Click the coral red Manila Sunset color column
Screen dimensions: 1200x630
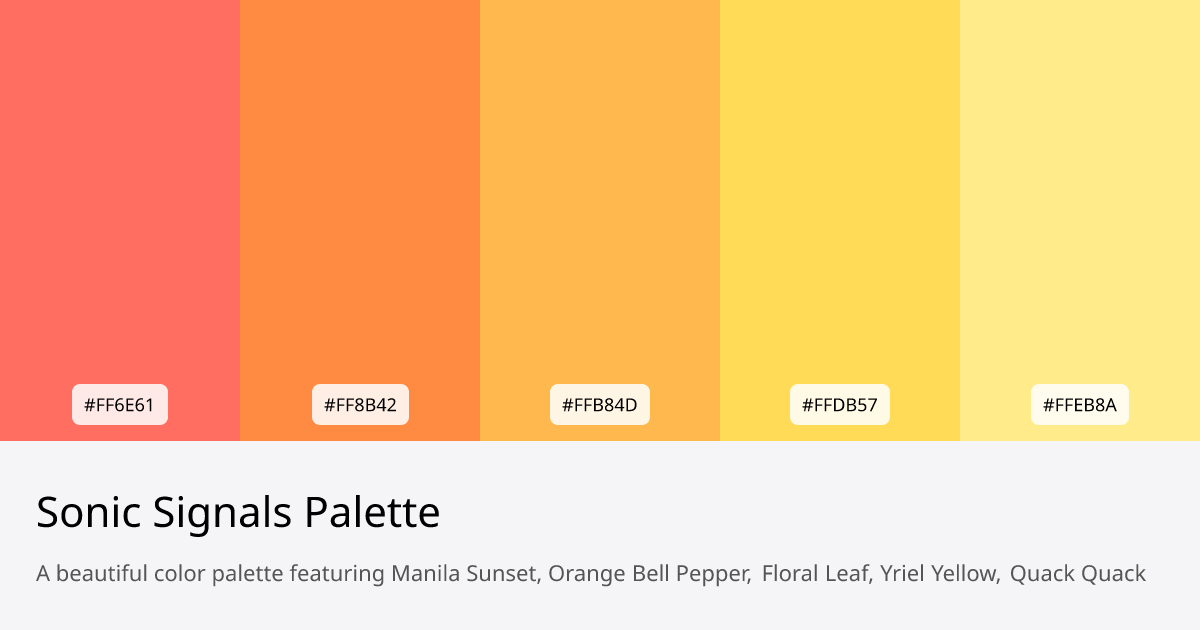point(120,200)
